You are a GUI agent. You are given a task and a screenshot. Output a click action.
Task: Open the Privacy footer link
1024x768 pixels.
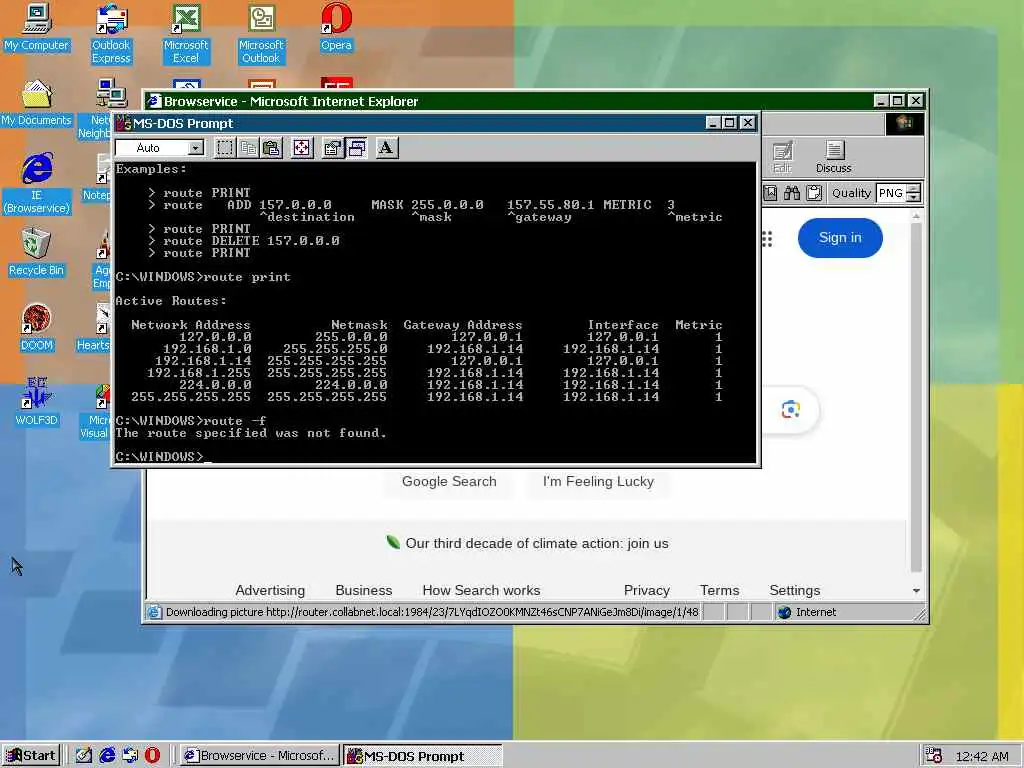coord(647,590)
